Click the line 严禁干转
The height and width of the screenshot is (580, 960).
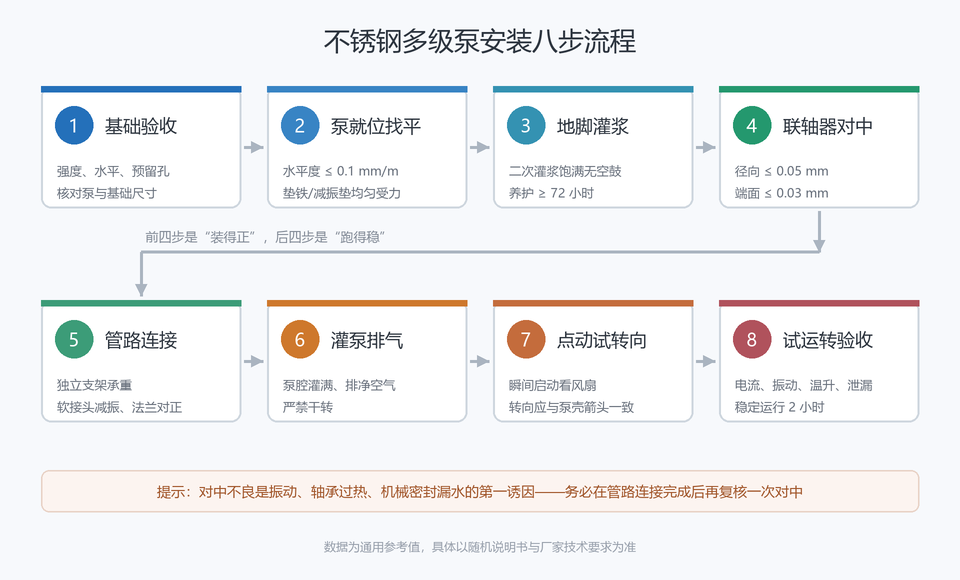tap(307, 407)
